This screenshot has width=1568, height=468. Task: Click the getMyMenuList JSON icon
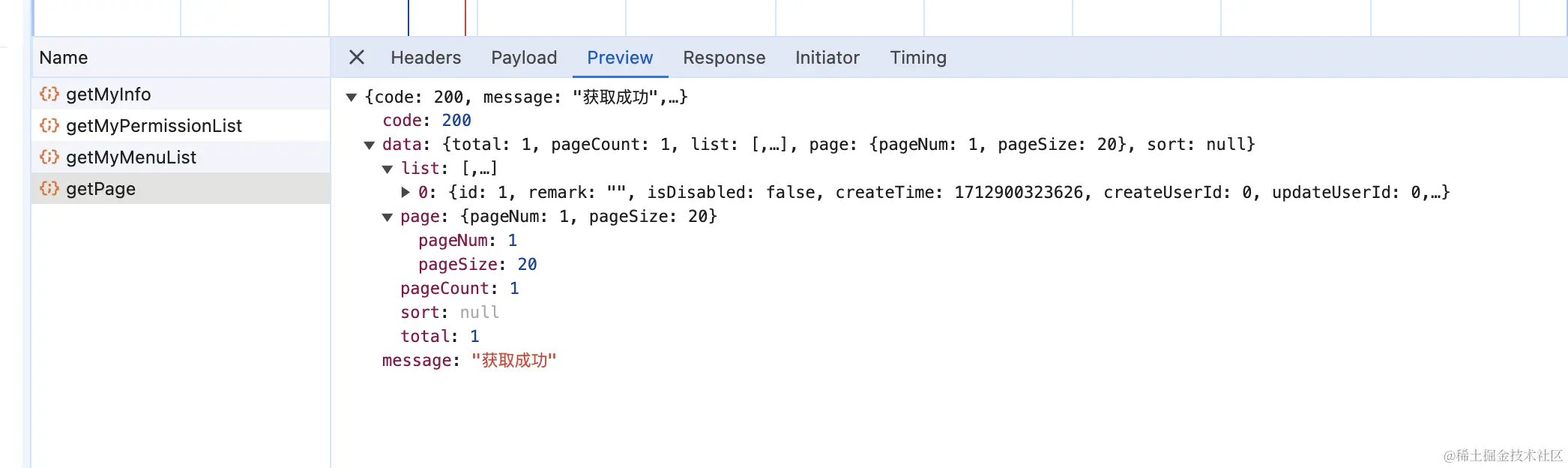(x=49, y=157)
